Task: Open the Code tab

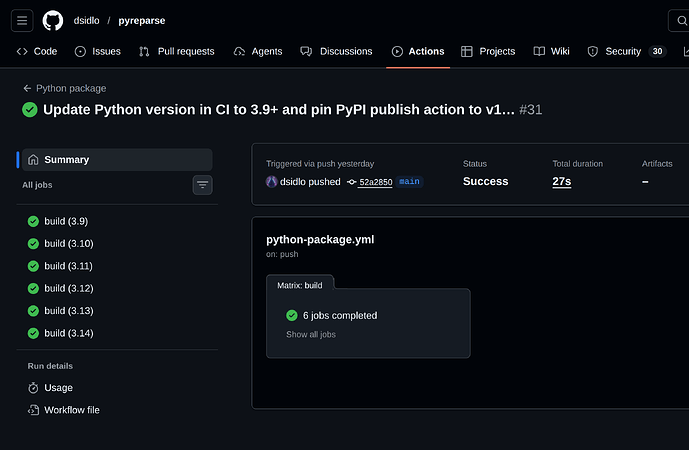Action: click(x=37, y=51)
